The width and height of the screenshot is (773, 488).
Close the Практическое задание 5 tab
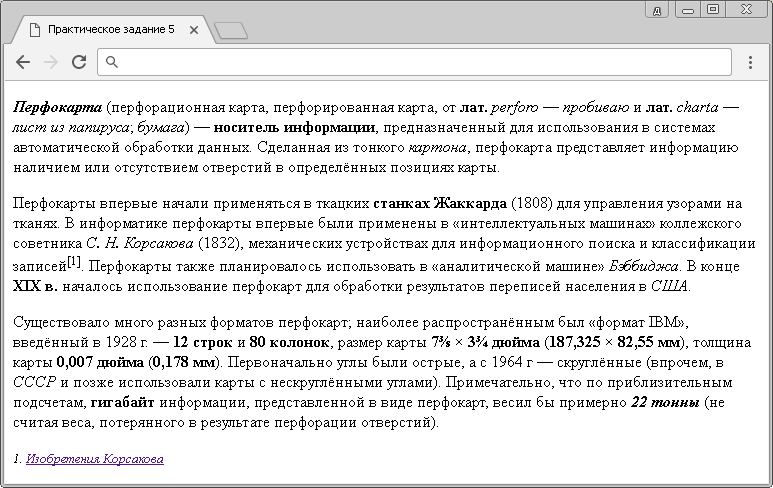click(194, 30)
